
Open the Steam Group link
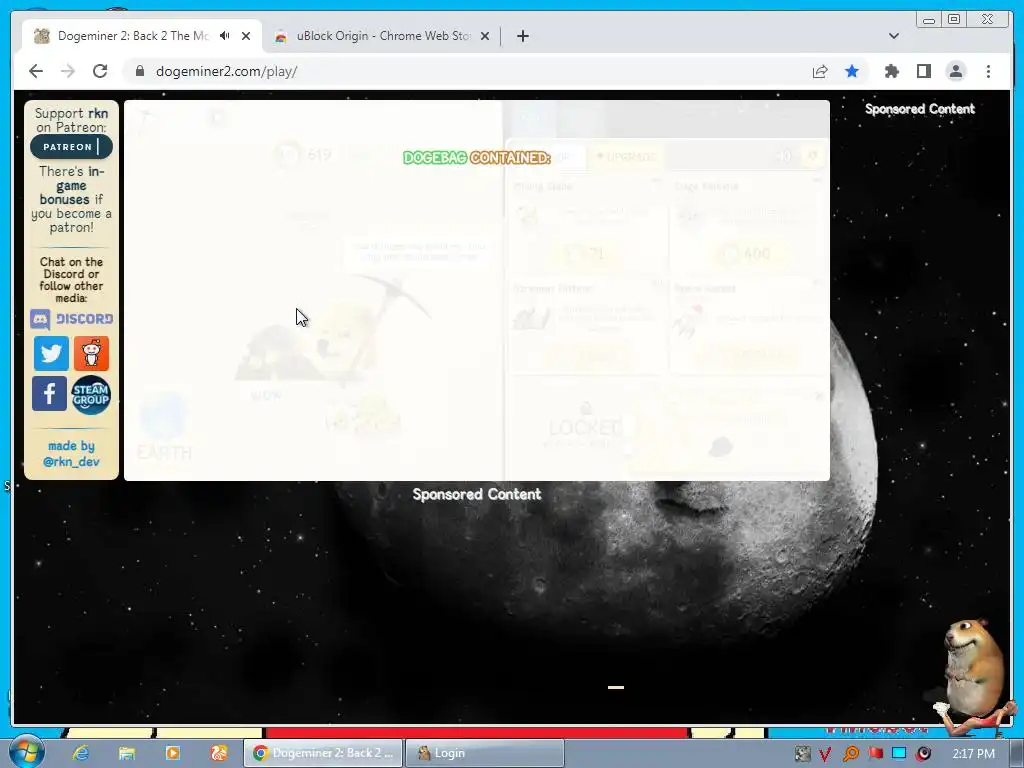pos(91,395)
